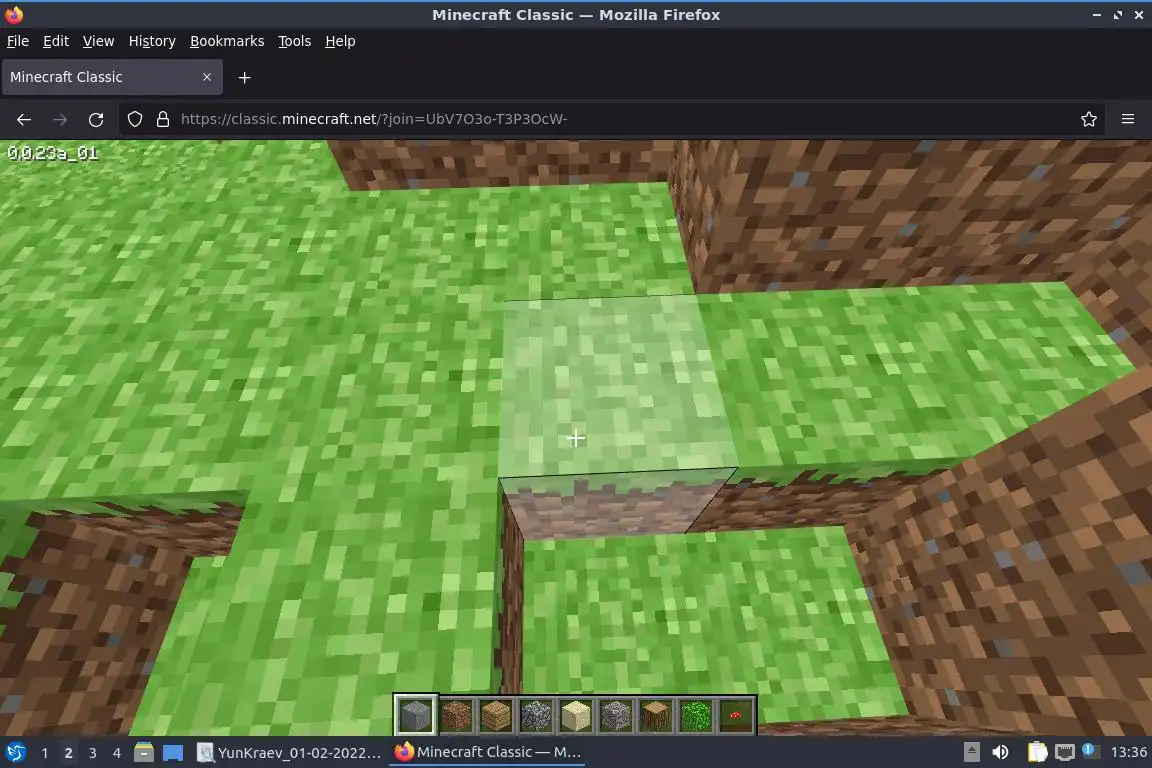
Task: Open the View menu
Action: coord(98,41)
